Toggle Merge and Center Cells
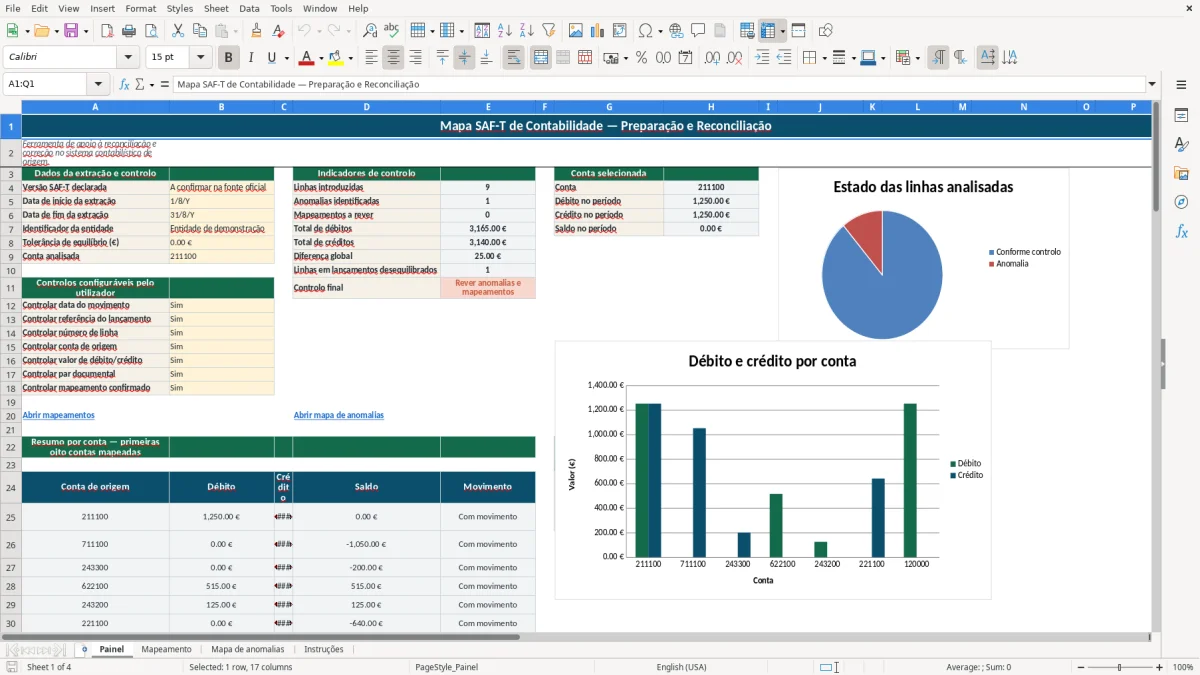This screenshot has height=675, width=1200. pos(541,58)
